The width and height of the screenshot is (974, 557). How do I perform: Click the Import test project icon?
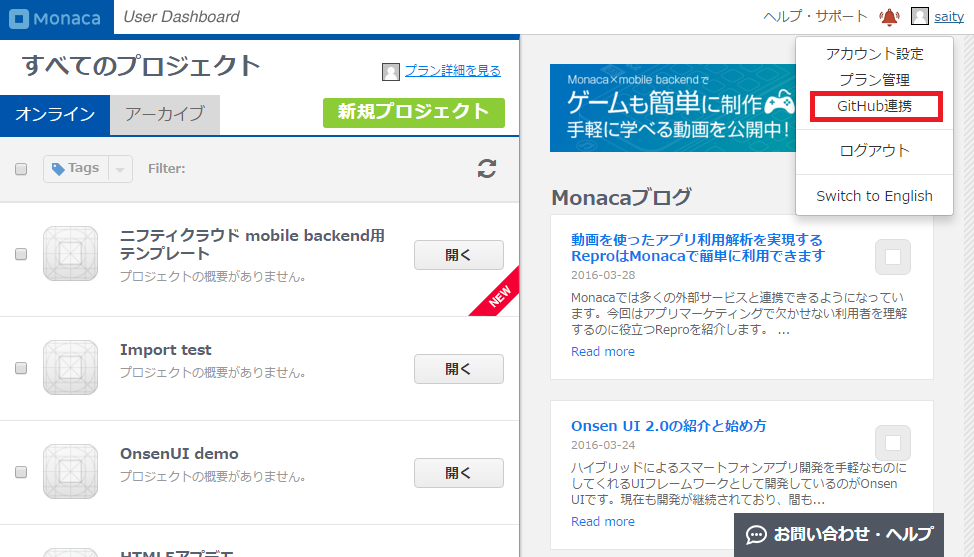click(x=70, y=367)
